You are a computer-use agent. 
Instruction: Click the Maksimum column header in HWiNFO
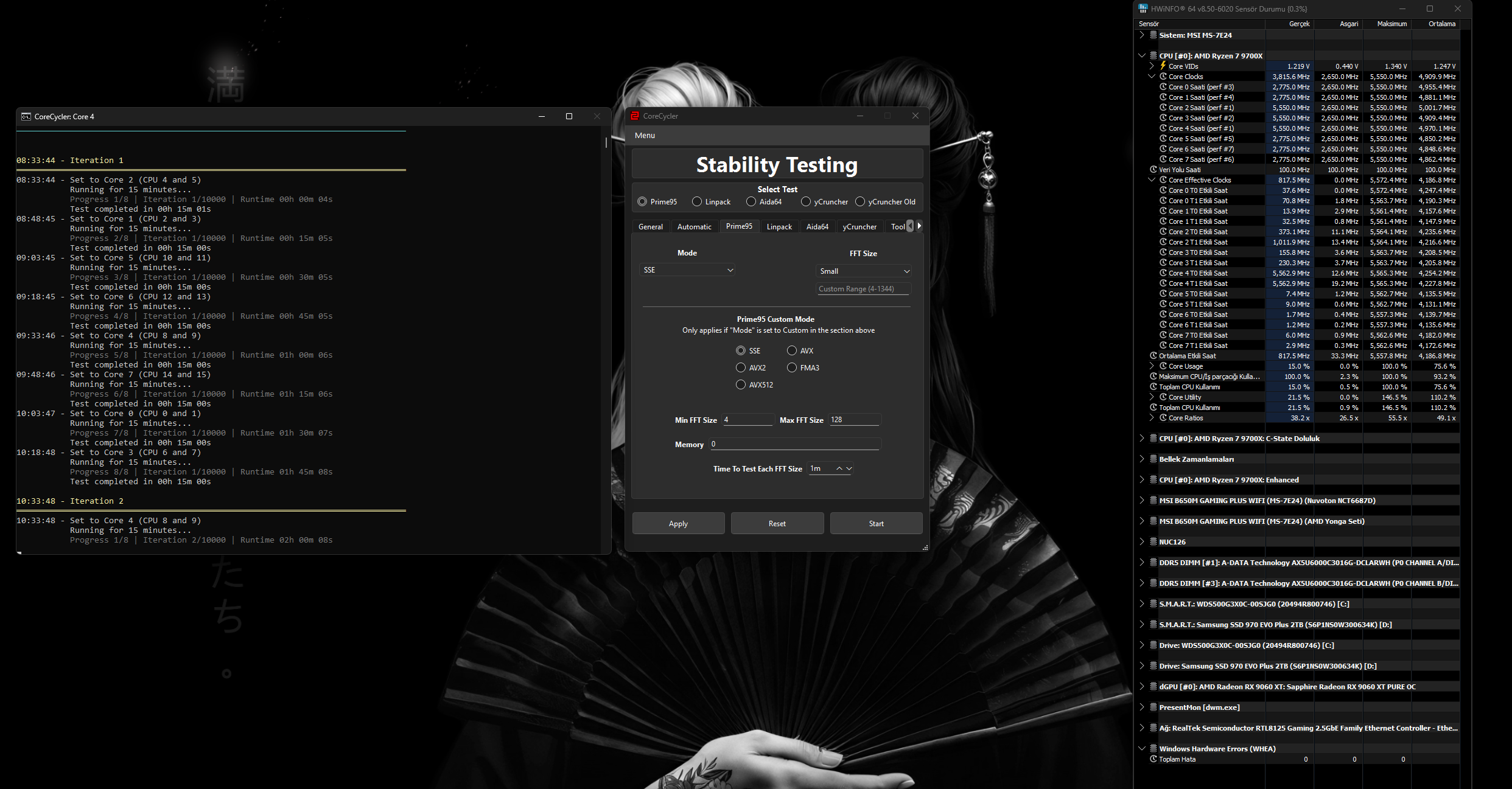click(x=1387, y=24)
